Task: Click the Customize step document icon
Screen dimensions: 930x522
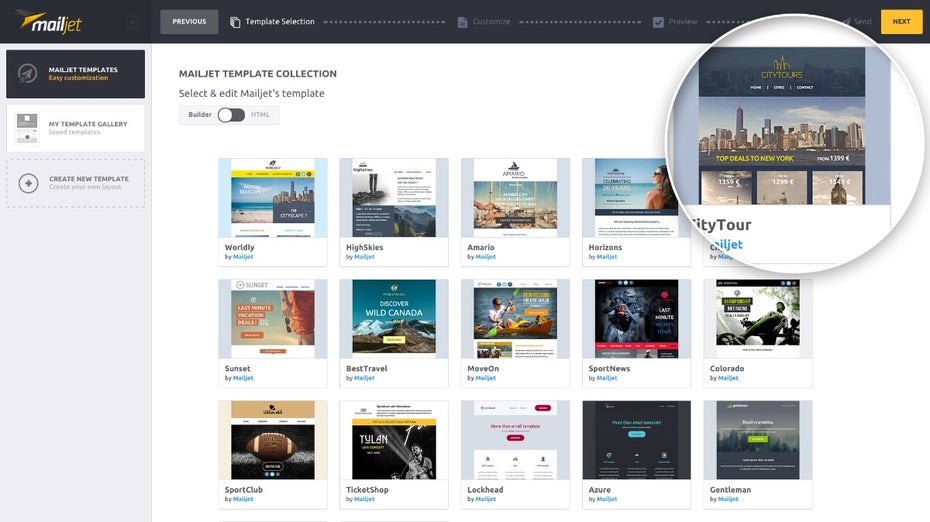Action: point(462,22)
